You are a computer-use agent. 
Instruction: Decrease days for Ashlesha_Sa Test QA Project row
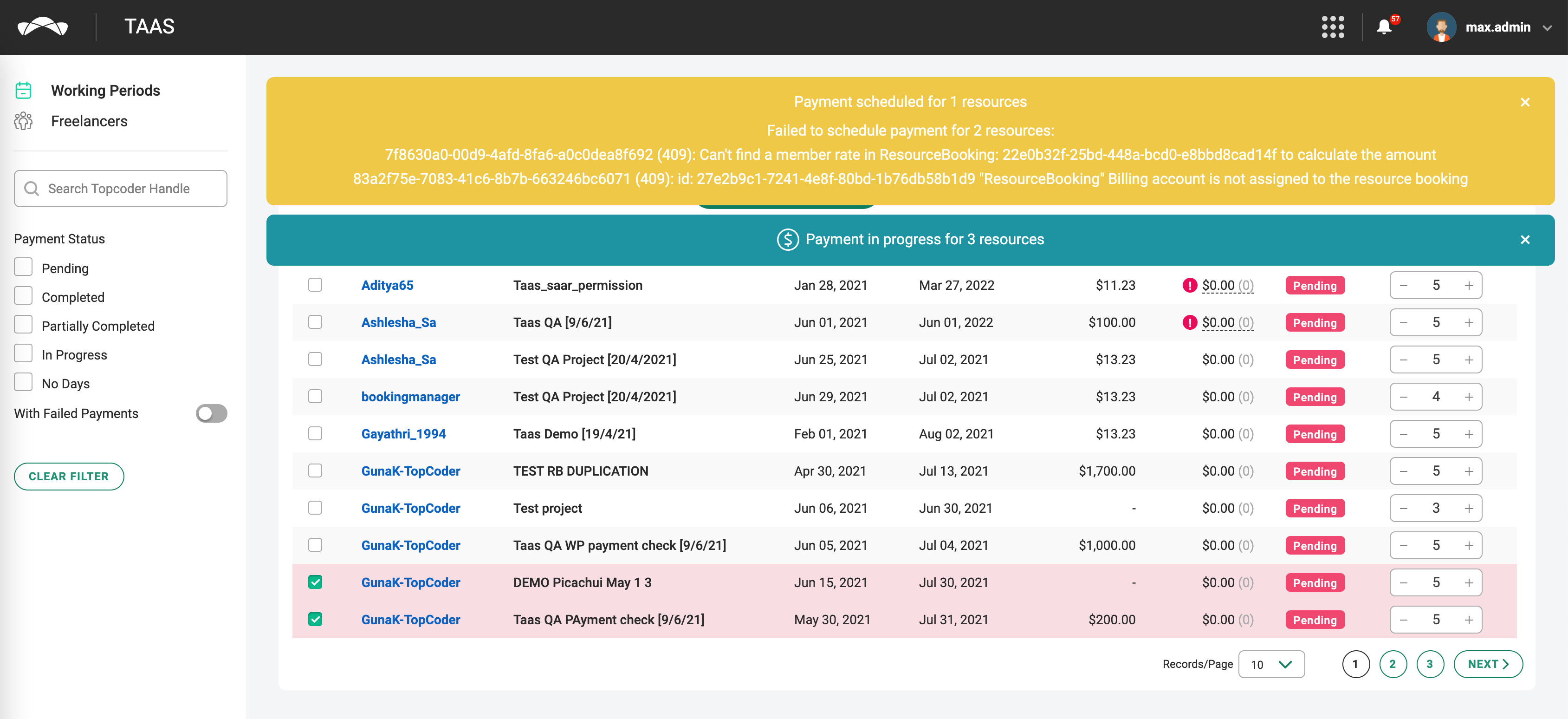[x=1403, y=360]
